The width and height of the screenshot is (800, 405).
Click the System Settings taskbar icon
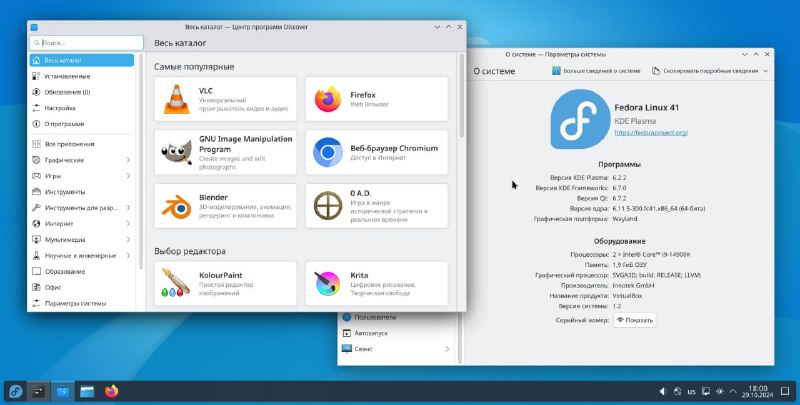[x=38, y=392]
